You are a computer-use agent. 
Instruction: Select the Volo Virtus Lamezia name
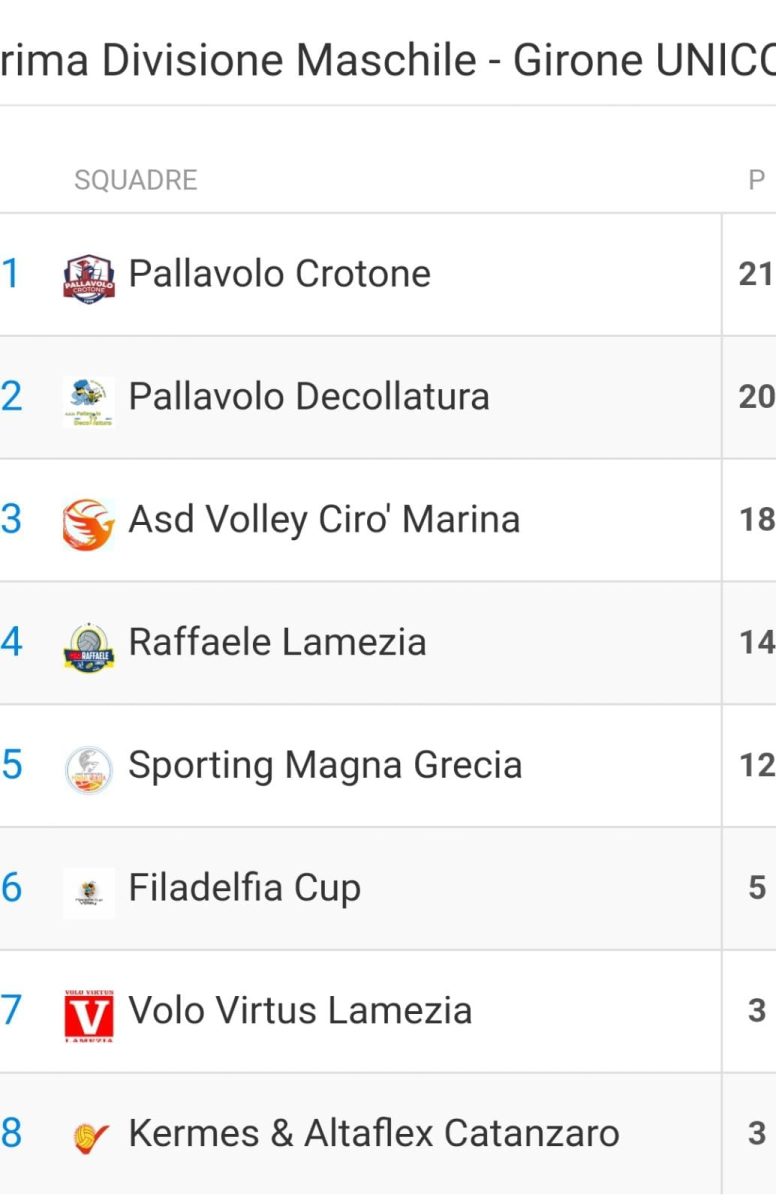click(x=300, y=1011)
